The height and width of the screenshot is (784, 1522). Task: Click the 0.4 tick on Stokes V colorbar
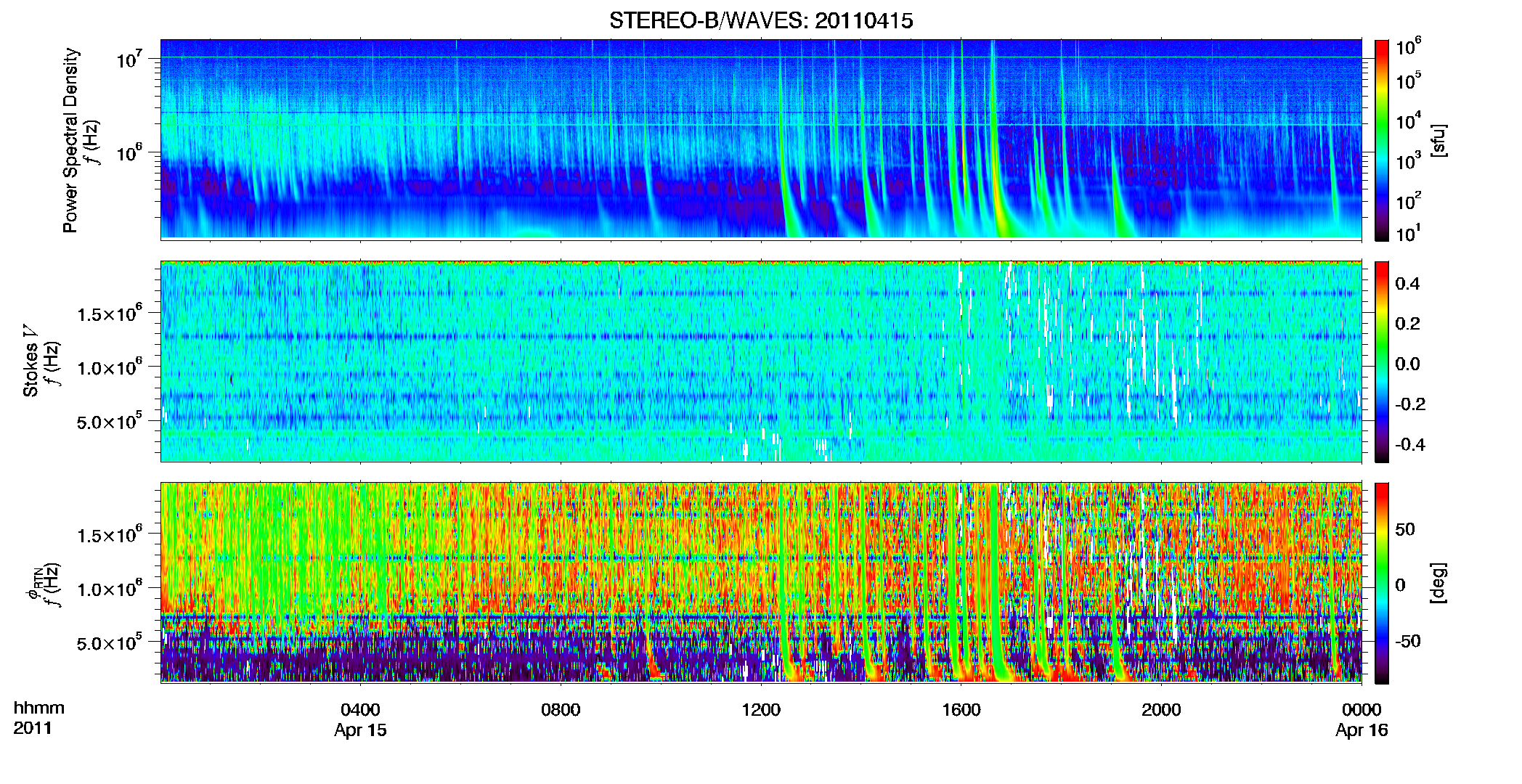tap(1407, 284)
